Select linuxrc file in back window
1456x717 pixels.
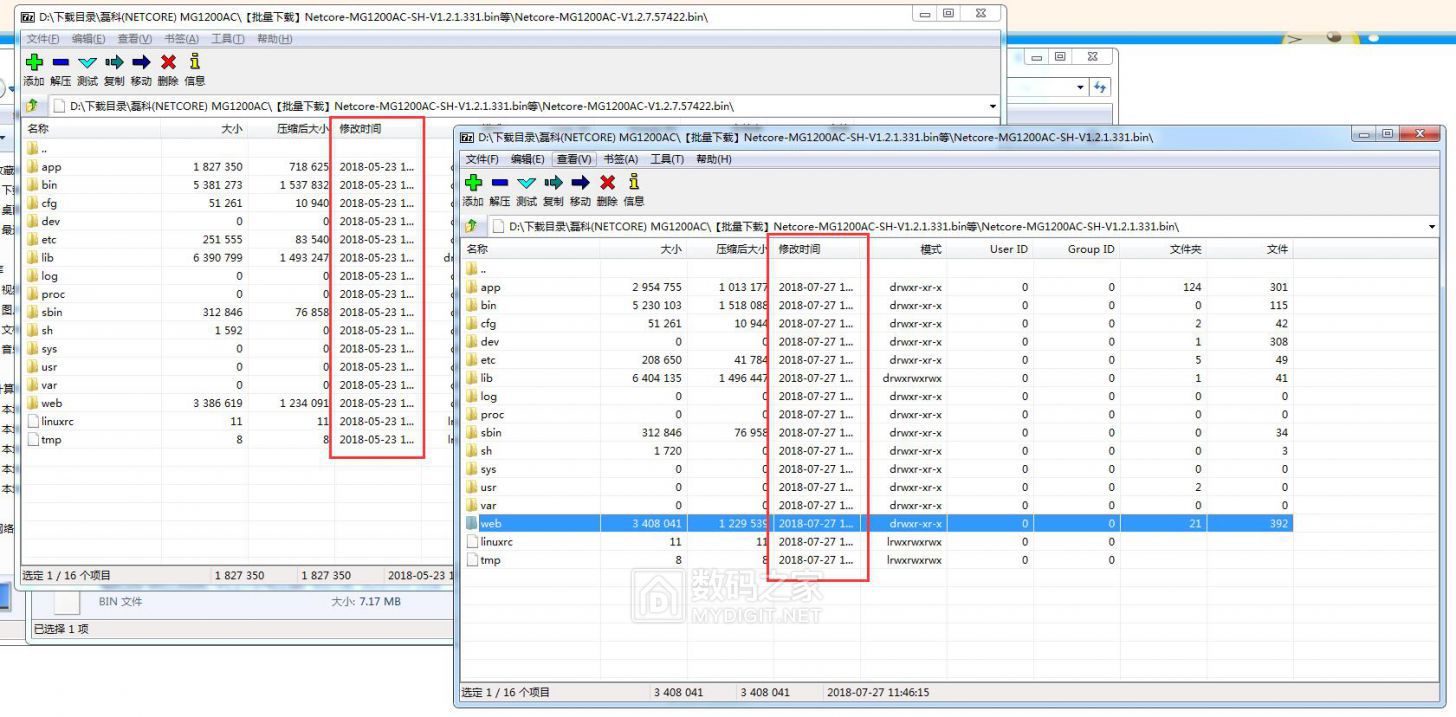pos(57,421)
